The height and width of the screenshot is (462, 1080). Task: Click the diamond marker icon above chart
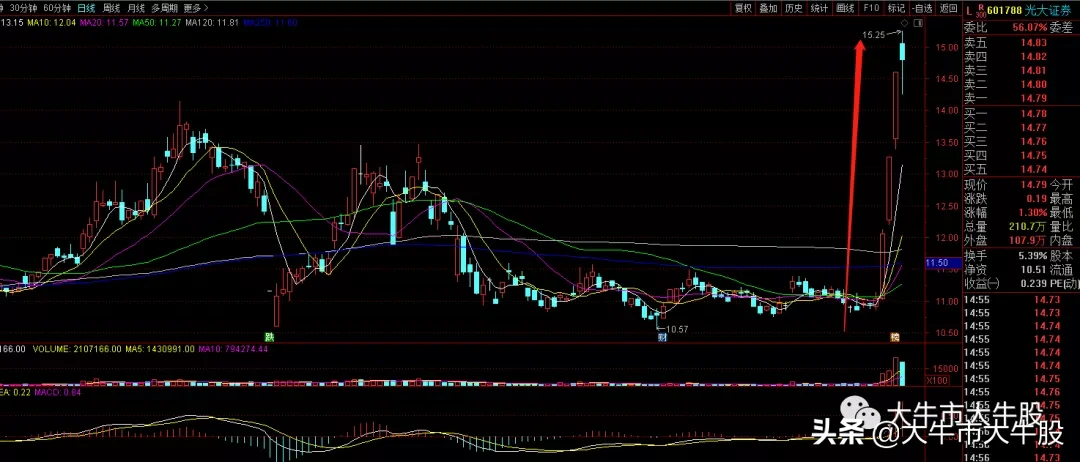tap(904, 22)
